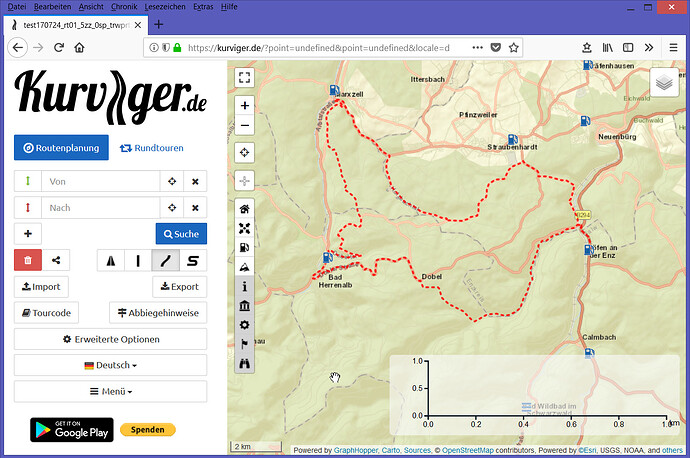Click the mountain road icon in map toolbar
Image resolution: width=690 pixels, height=458 pixels.
(244, 267)
